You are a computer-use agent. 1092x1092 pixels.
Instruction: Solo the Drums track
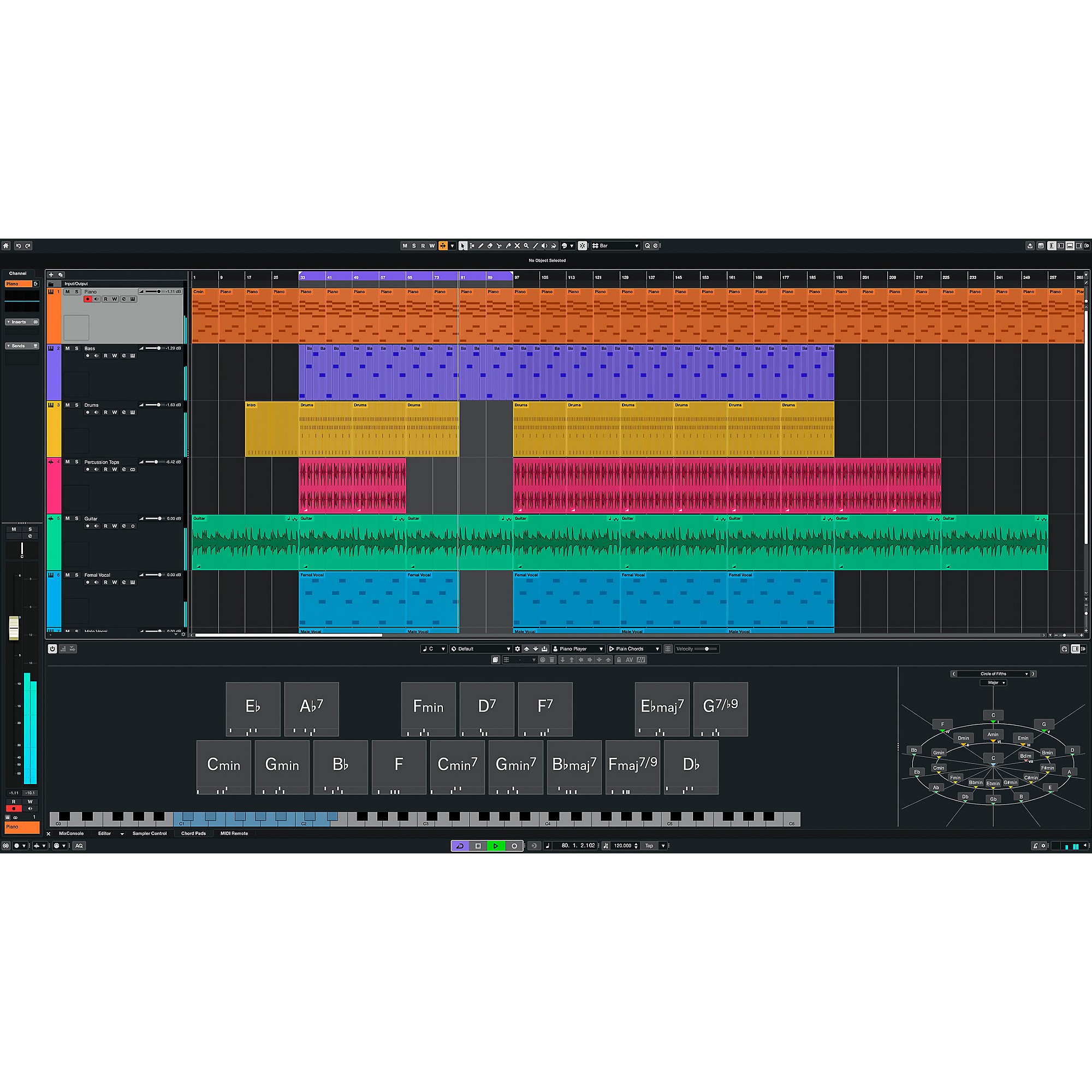pyautogui.click(x=78, y=405)
